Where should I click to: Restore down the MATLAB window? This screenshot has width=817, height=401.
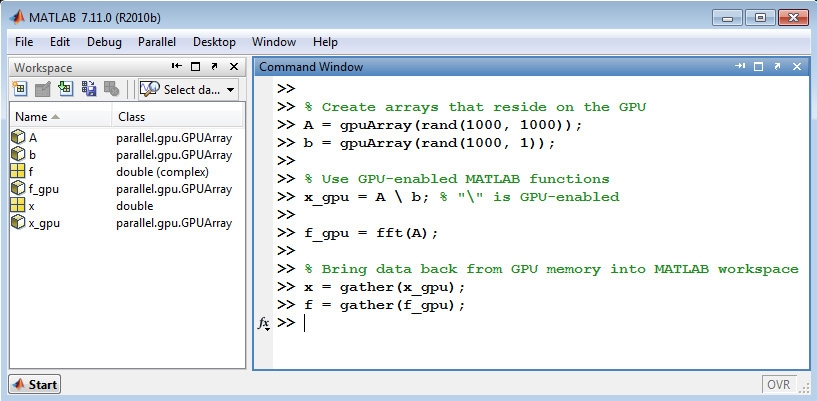click(760, 18)
